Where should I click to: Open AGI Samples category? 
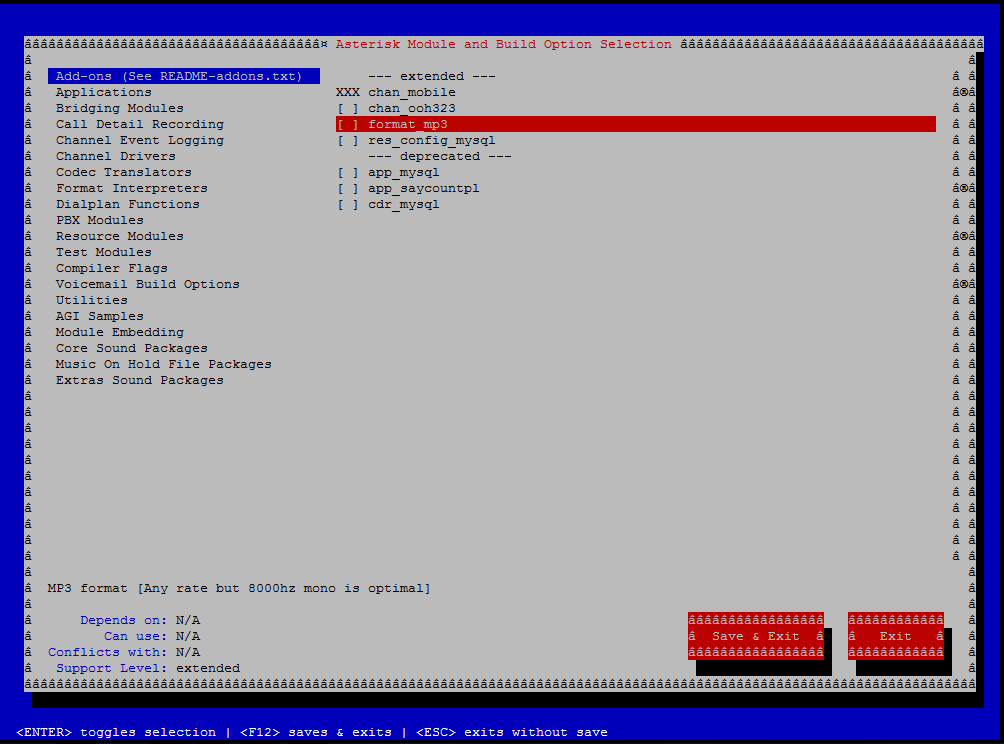100,316
